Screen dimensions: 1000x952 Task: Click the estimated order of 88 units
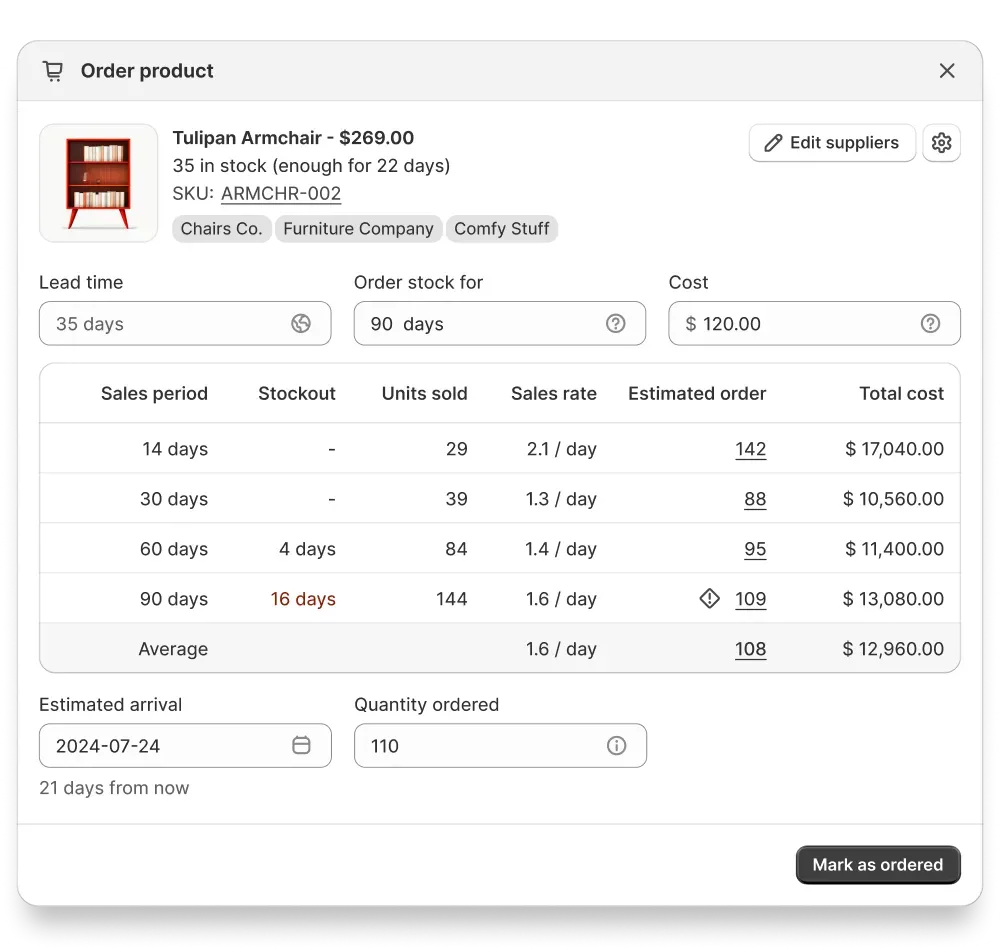pyautogui.click(x=755, y=499)
